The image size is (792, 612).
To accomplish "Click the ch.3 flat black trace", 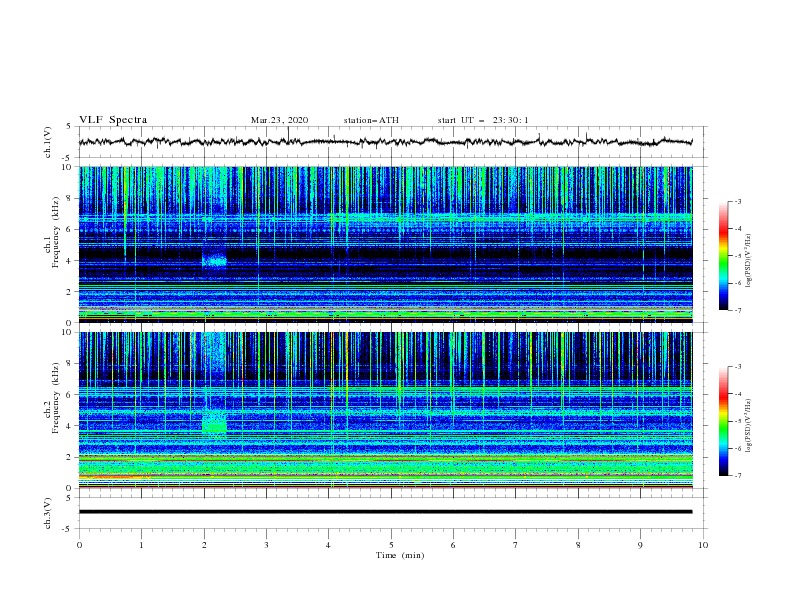I will 385,512.
